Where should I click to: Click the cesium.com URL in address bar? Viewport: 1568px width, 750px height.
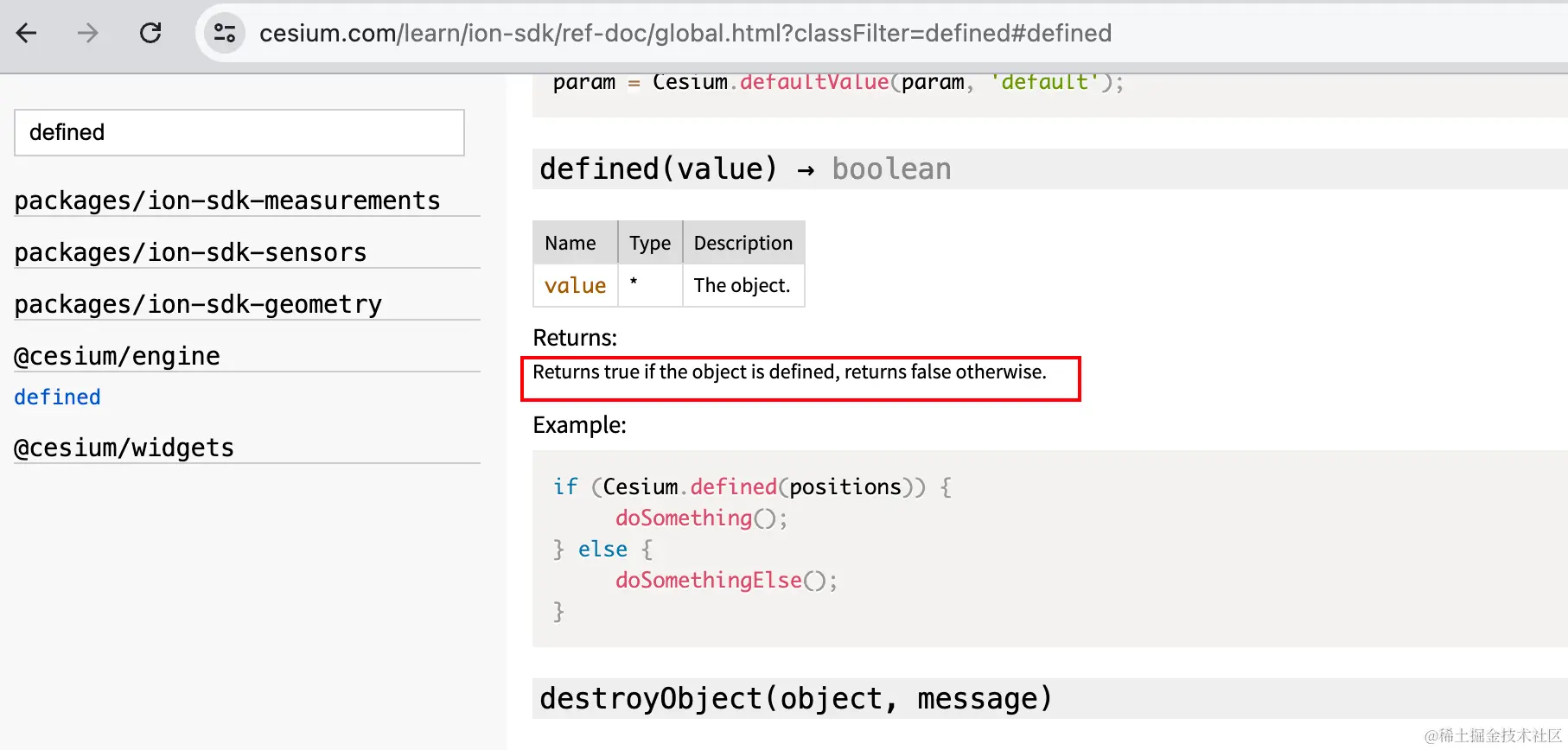click(x=685, y=33)
